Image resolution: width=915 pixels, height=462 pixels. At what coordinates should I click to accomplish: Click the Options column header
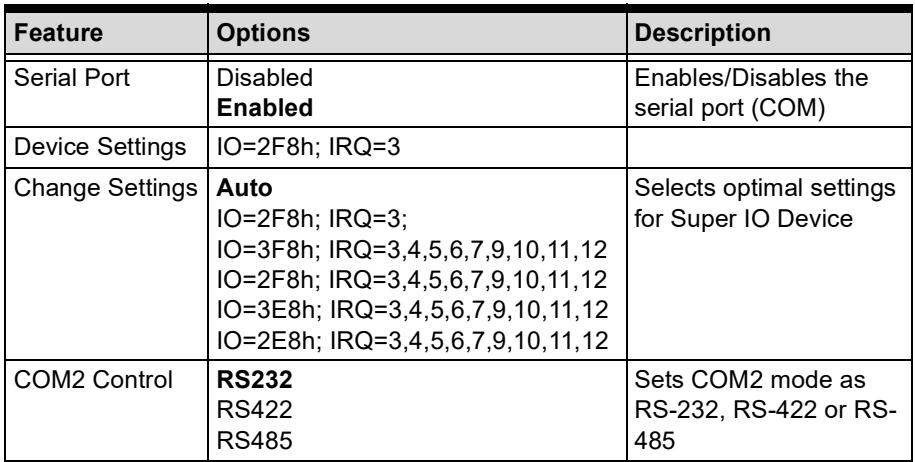[263, 33]
